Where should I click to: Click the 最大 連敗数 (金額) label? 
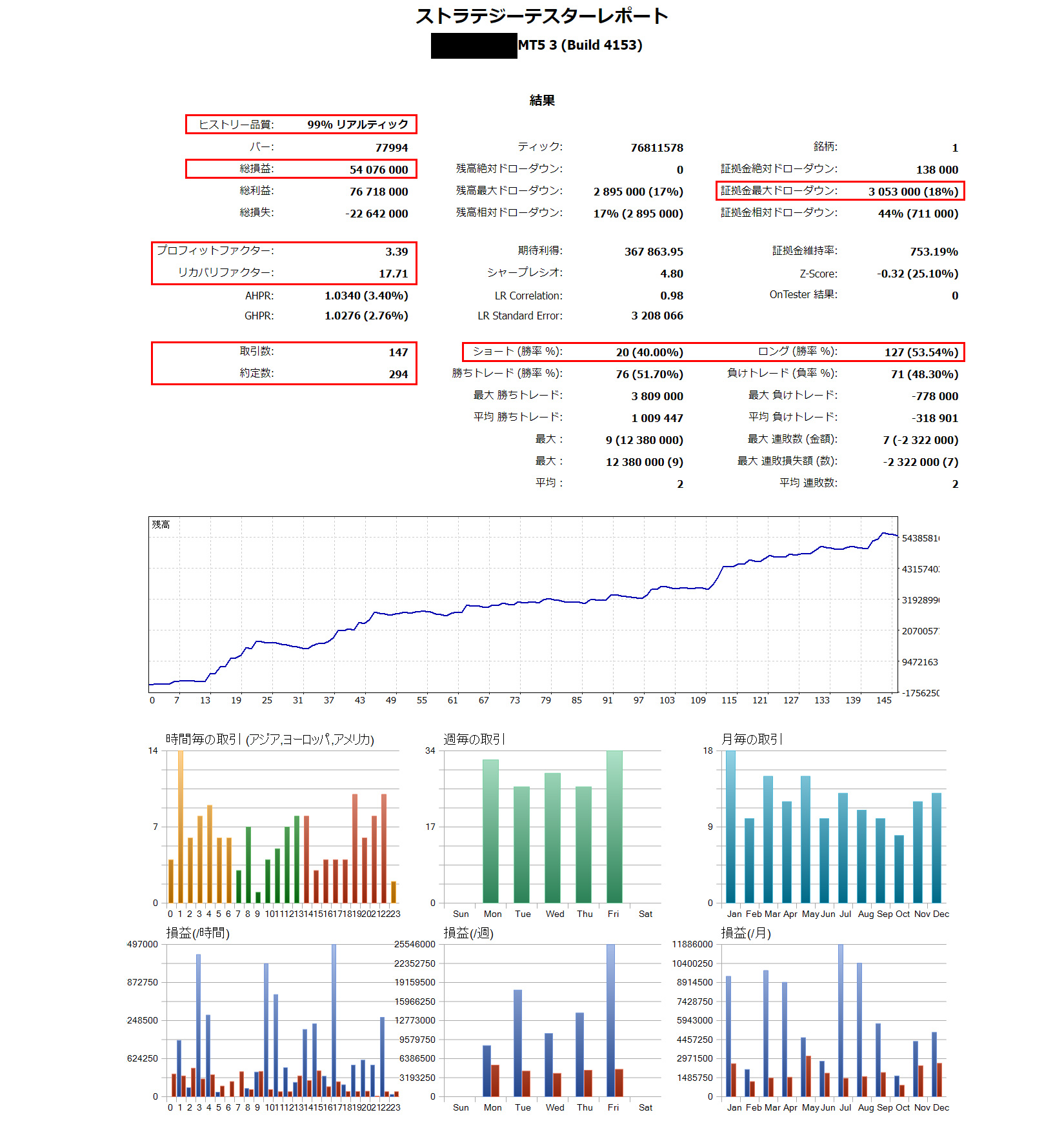point(792,439)
